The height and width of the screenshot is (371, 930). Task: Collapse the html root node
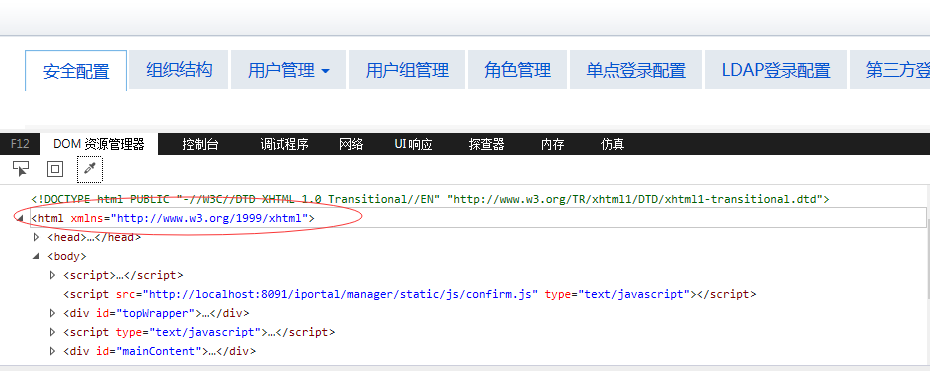[x=21, y=219]
